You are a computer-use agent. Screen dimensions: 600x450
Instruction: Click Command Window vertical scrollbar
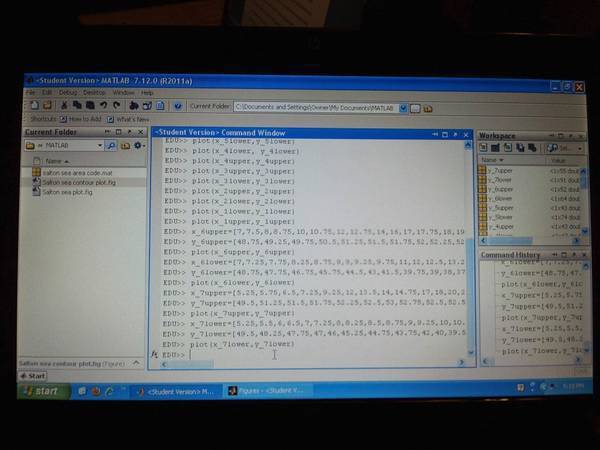point(469,249)
